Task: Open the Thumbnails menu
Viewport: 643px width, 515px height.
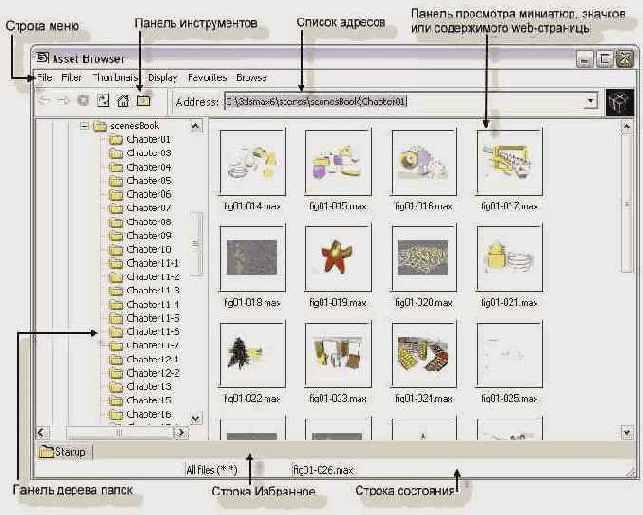Action: [115, 77]
